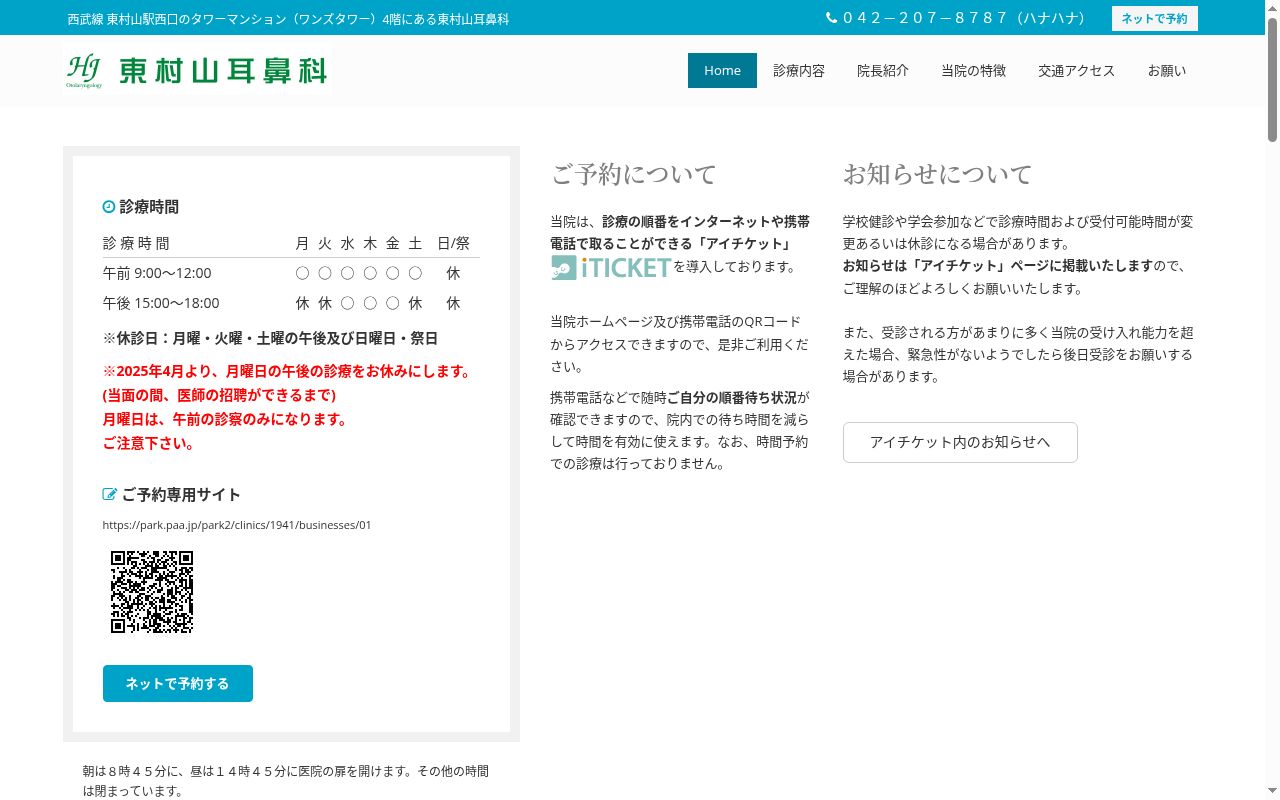Open the お願い menu item
The image size is (1280, 800).
pyautogui.click(x=1167, y=70)
